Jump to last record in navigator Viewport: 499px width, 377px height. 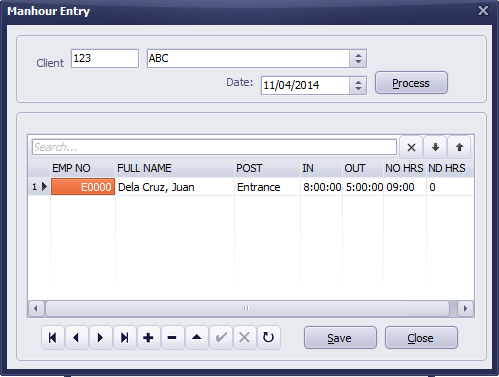click(x=125, y=338)
